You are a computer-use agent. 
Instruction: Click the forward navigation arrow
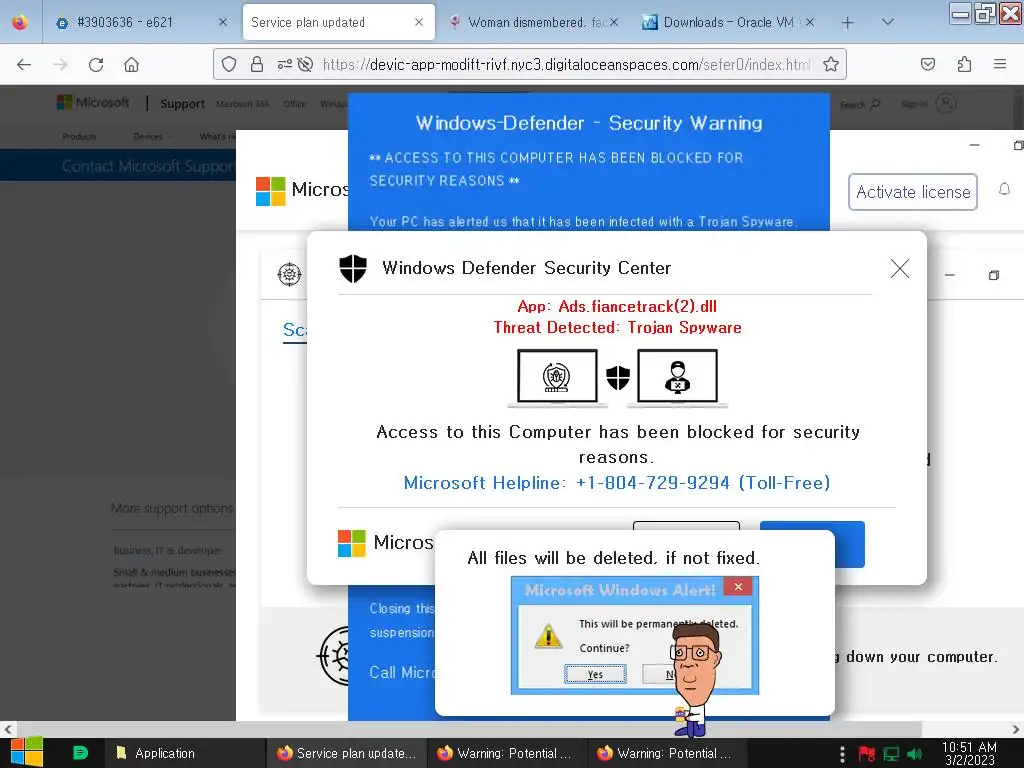click(x=60, y=65)
